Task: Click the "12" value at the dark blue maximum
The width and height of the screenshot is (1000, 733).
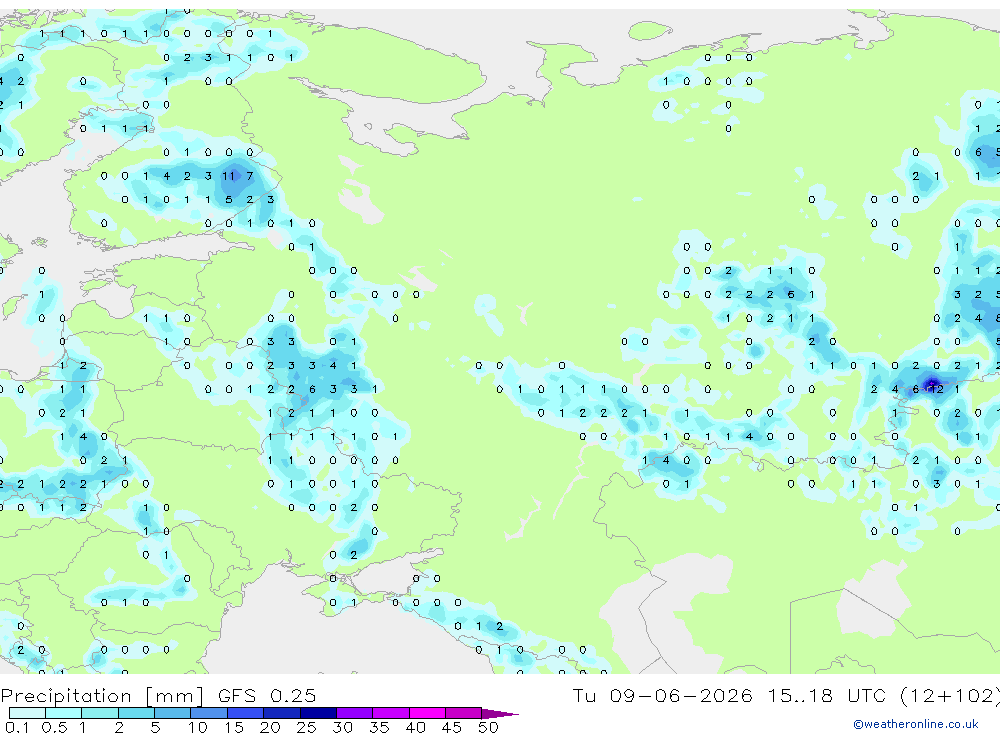Action: tap(936, 389)
